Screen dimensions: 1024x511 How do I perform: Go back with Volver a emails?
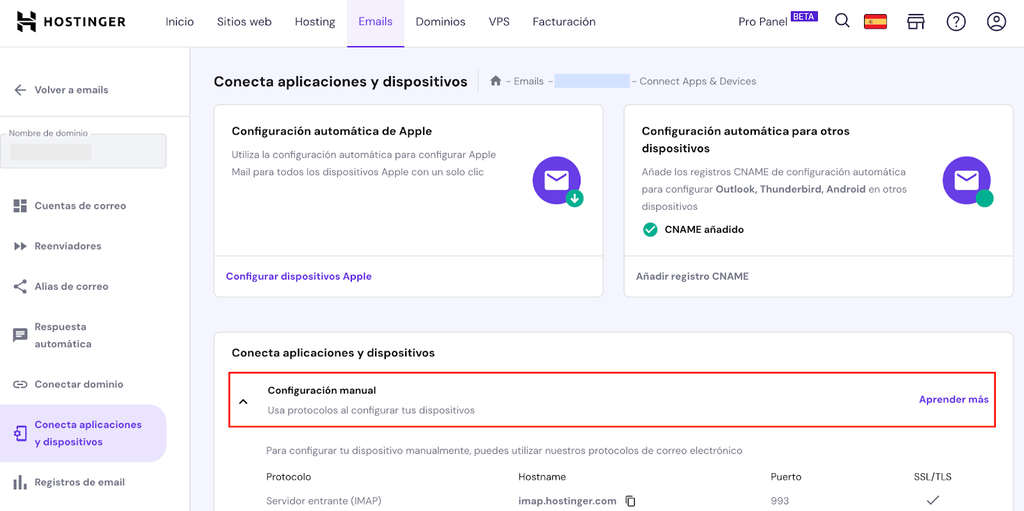61,90
